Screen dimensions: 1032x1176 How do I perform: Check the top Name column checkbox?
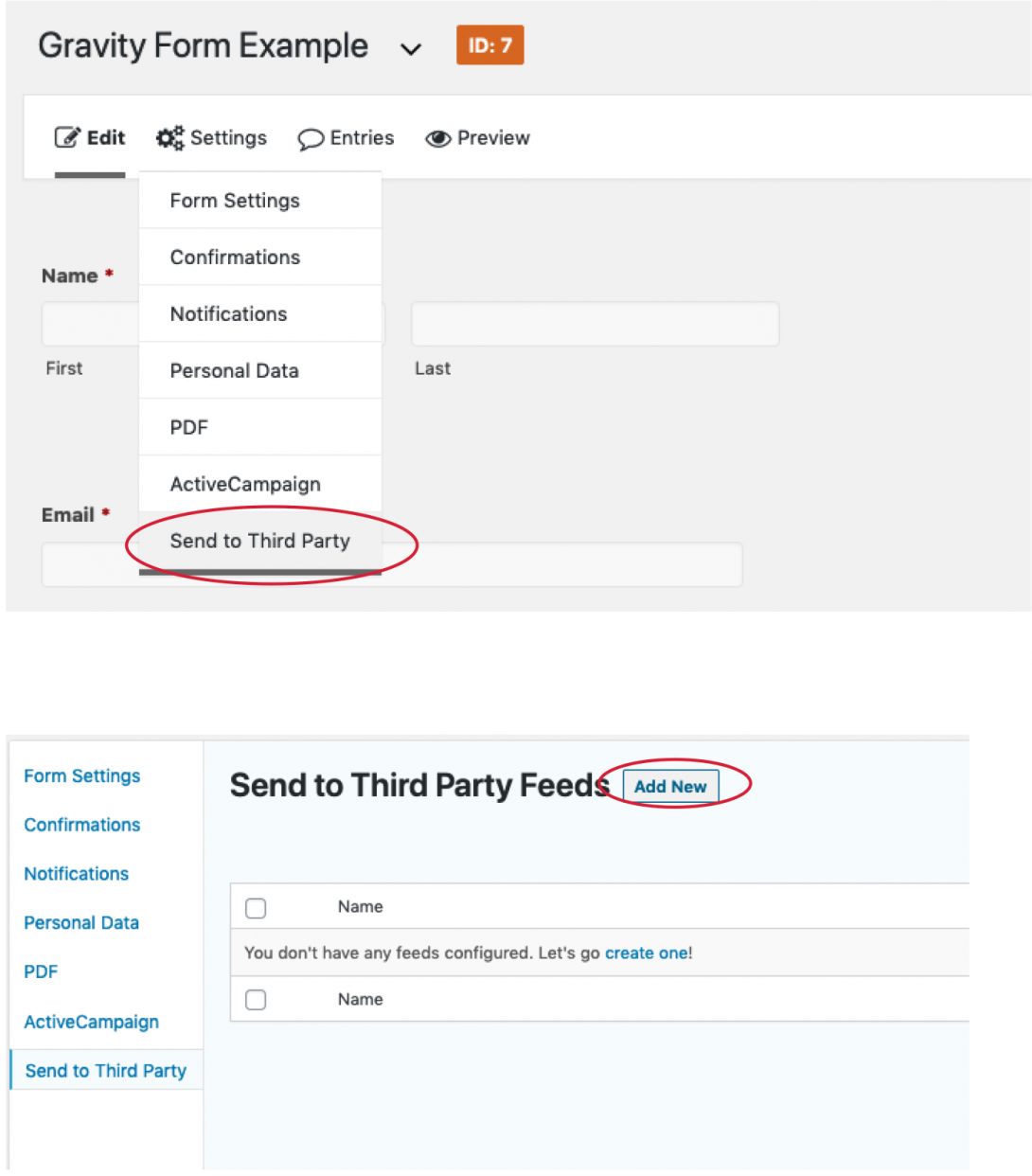tap(256, 907)
